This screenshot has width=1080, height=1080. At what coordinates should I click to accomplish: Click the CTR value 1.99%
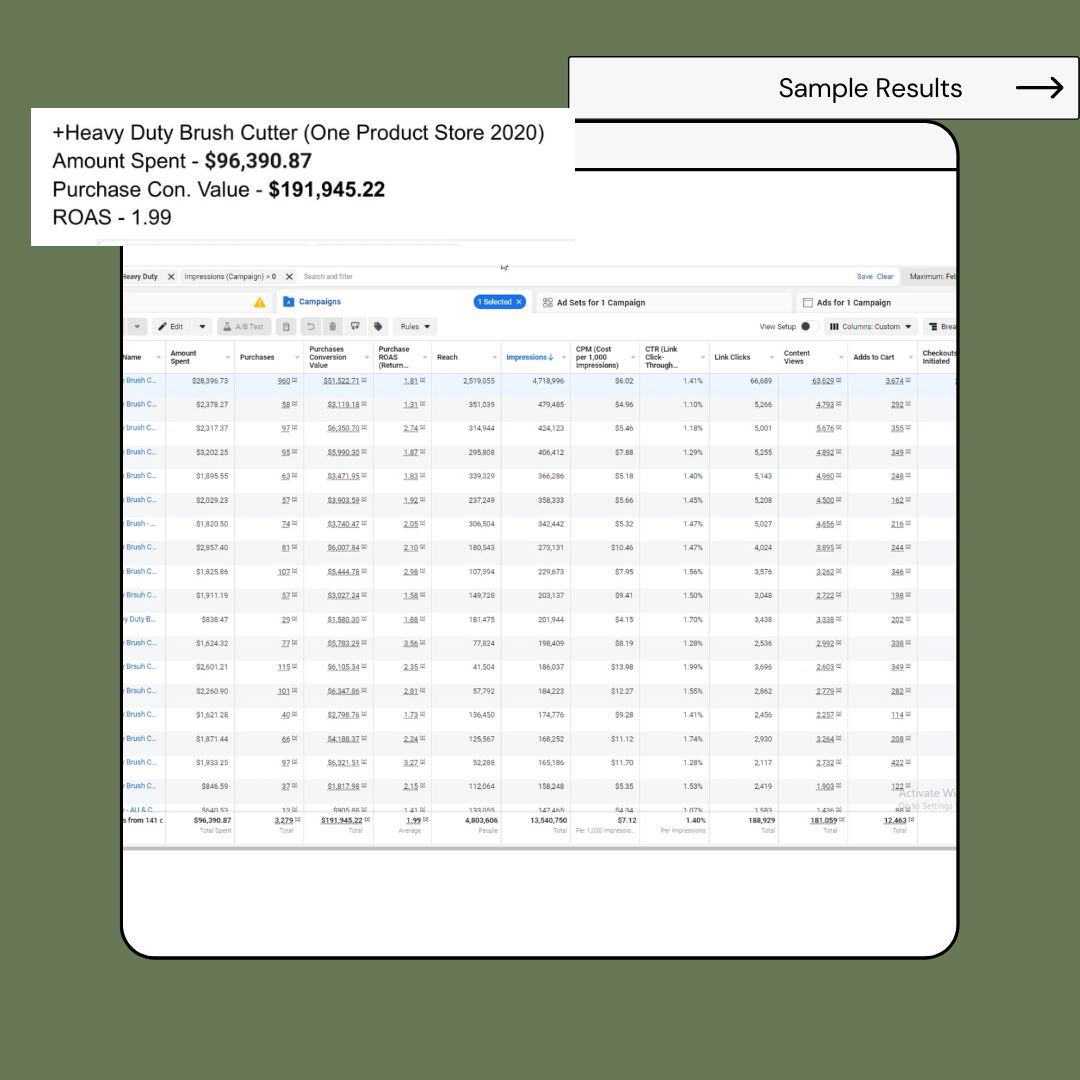[x=693, y=667]
